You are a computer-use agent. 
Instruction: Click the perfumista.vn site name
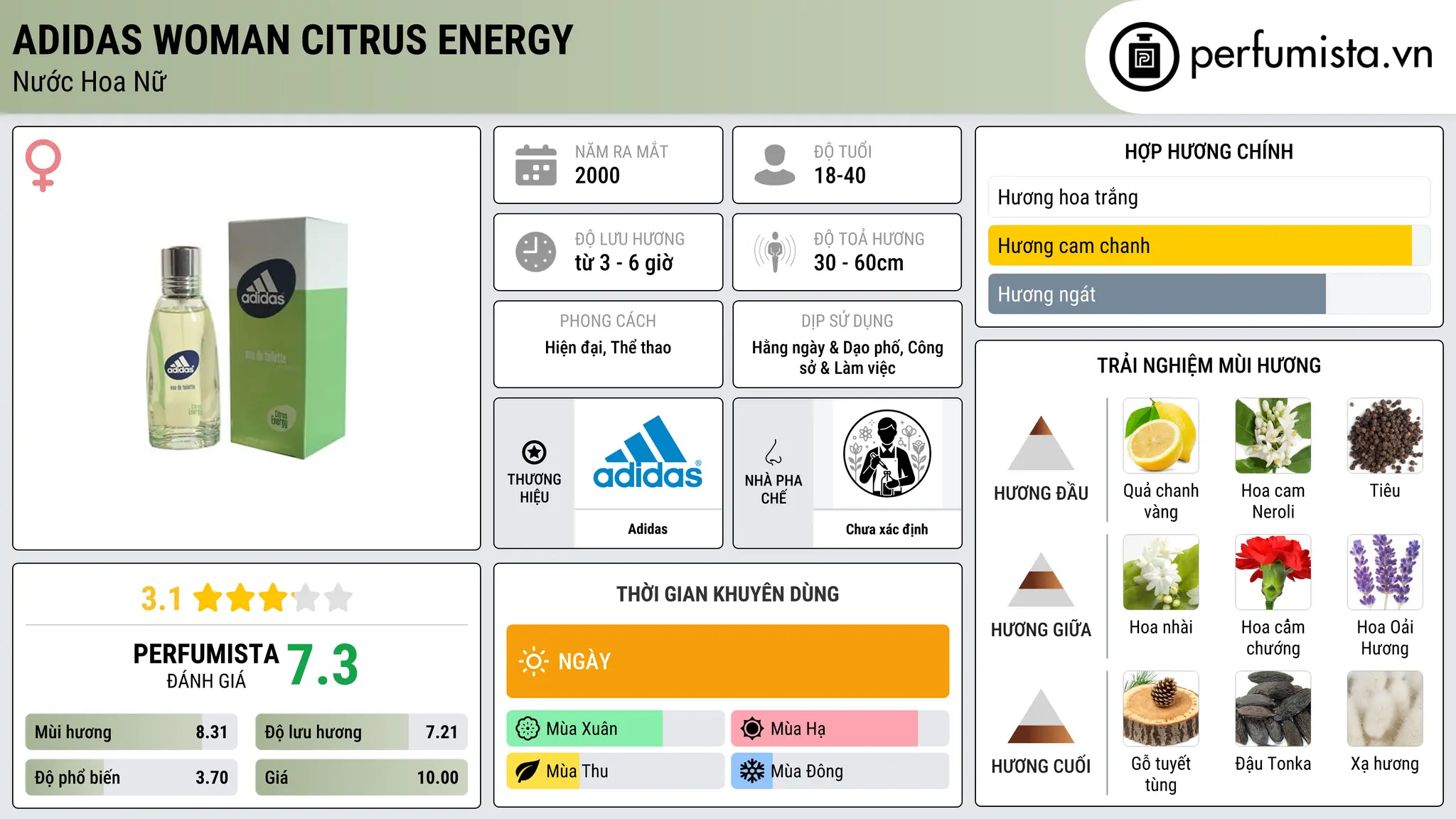[1311, 54]
